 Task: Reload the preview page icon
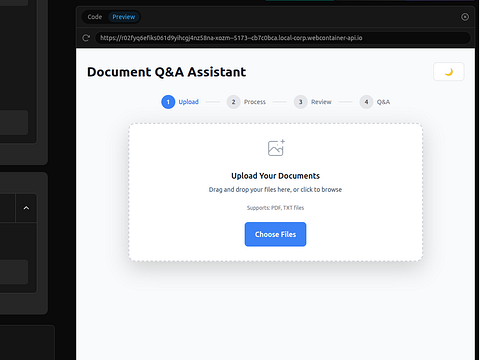point(86,38)
